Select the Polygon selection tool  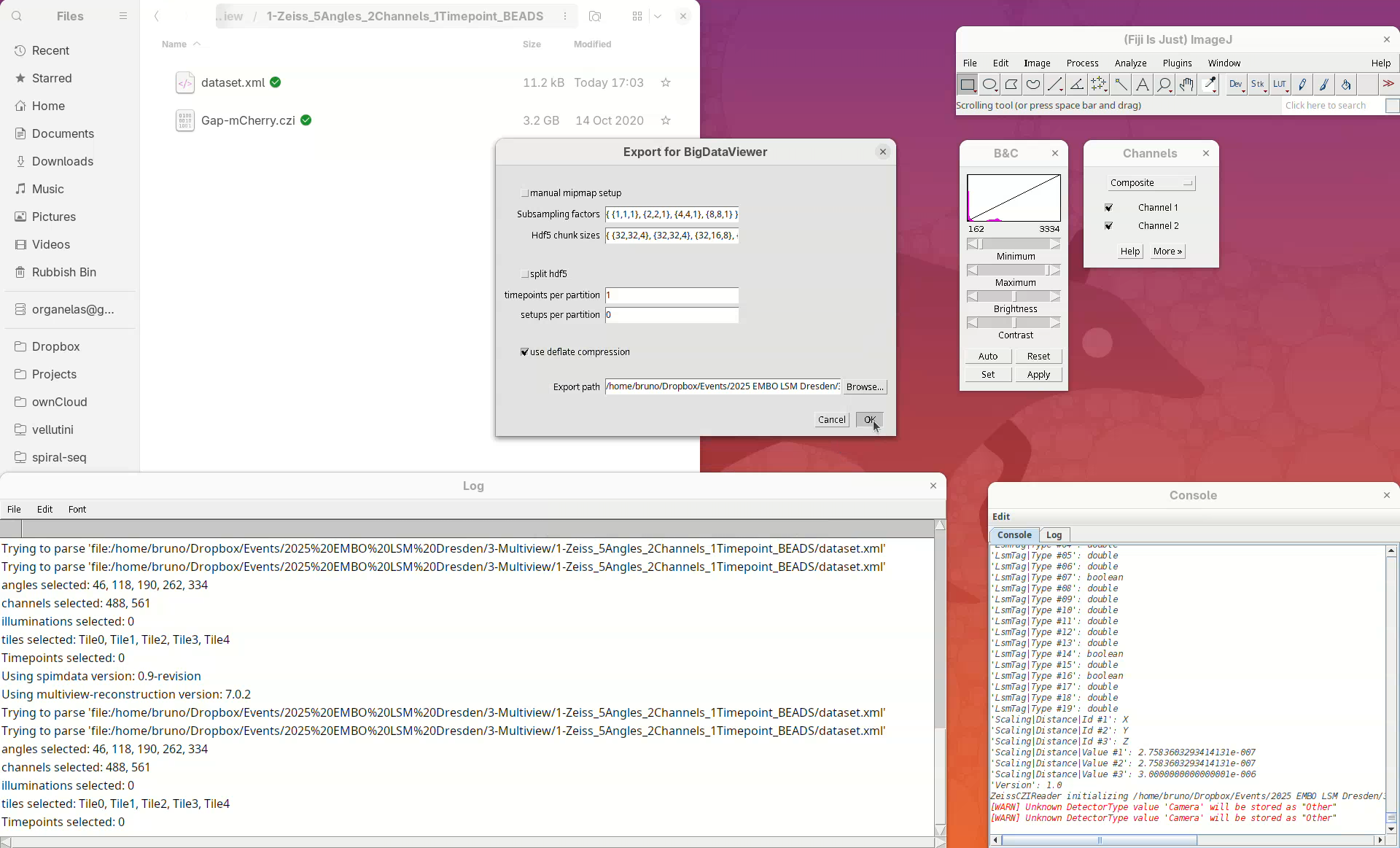pyautogui.click(x=1011, y=85)
